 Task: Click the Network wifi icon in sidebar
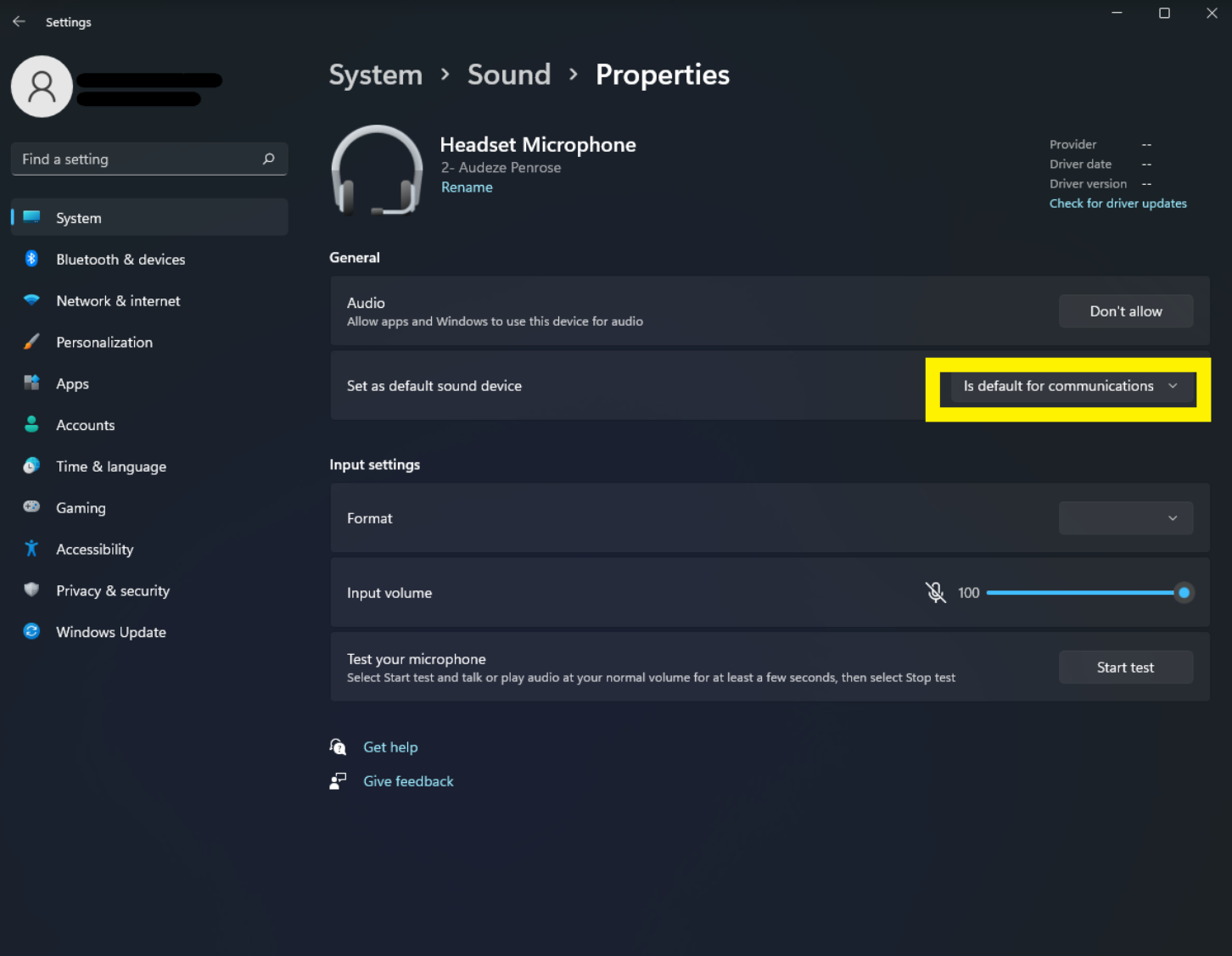pos(31,300)
